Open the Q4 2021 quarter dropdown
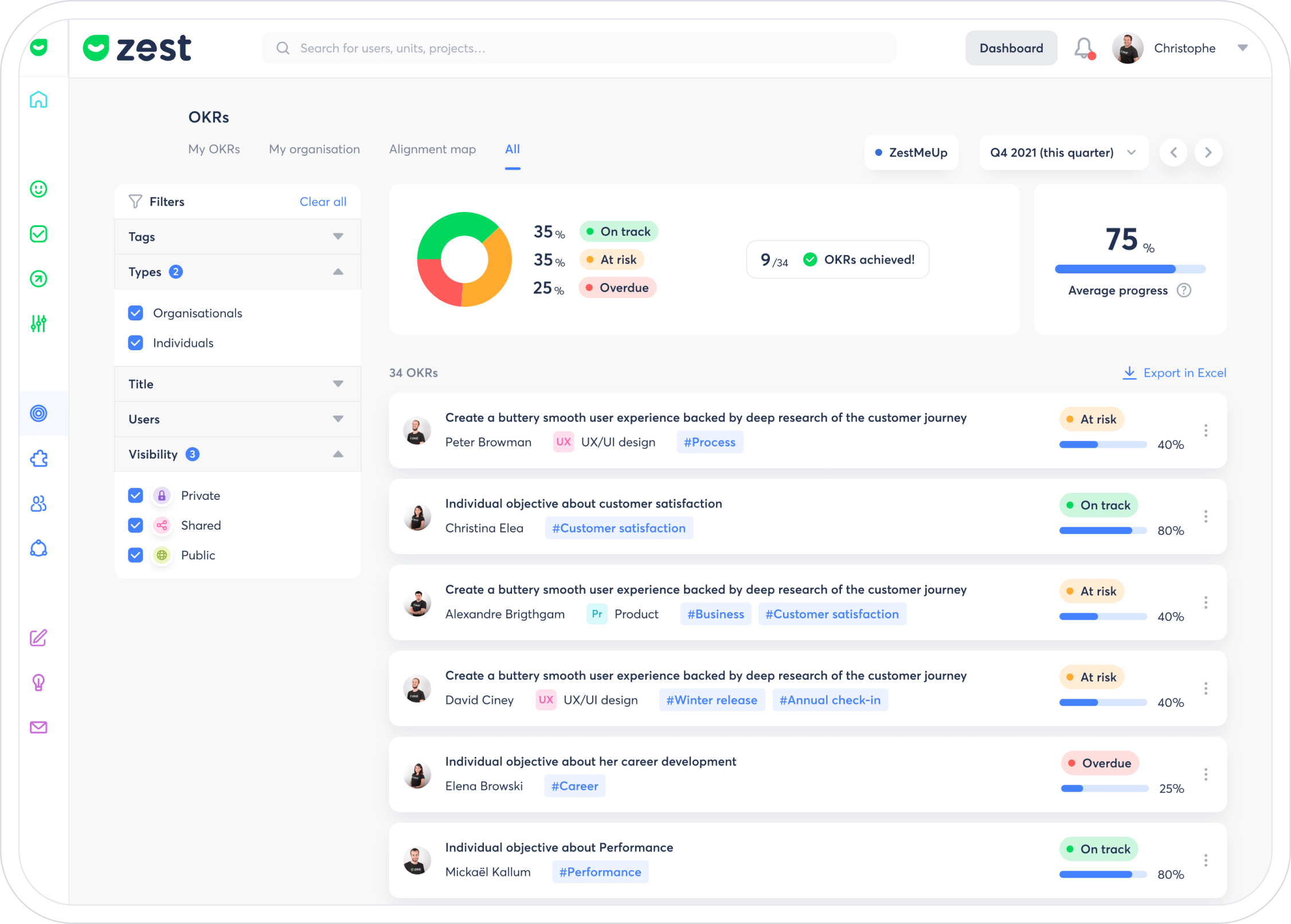1291x924 pixels. pyautogui.click(x=1063, y=152)
